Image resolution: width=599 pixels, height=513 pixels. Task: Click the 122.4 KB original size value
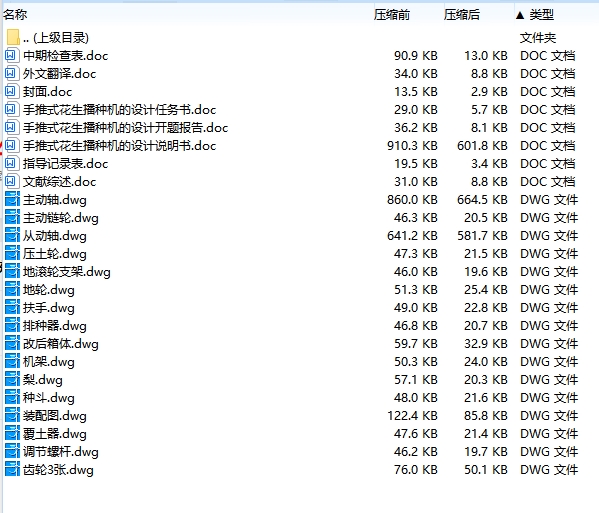412,415
